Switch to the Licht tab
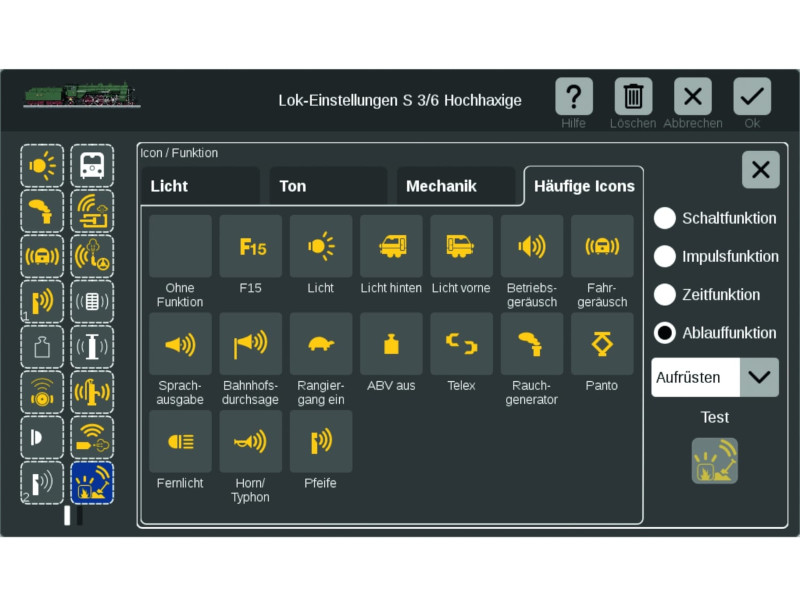Screen dimensions: 800x600 coord(200,186)
